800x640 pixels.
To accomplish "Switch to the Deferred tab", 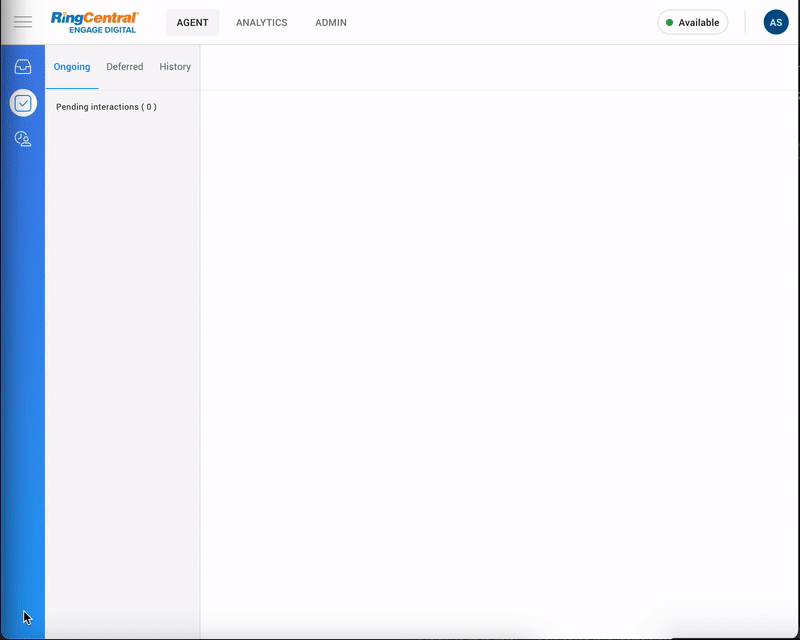I will point(125,67).
